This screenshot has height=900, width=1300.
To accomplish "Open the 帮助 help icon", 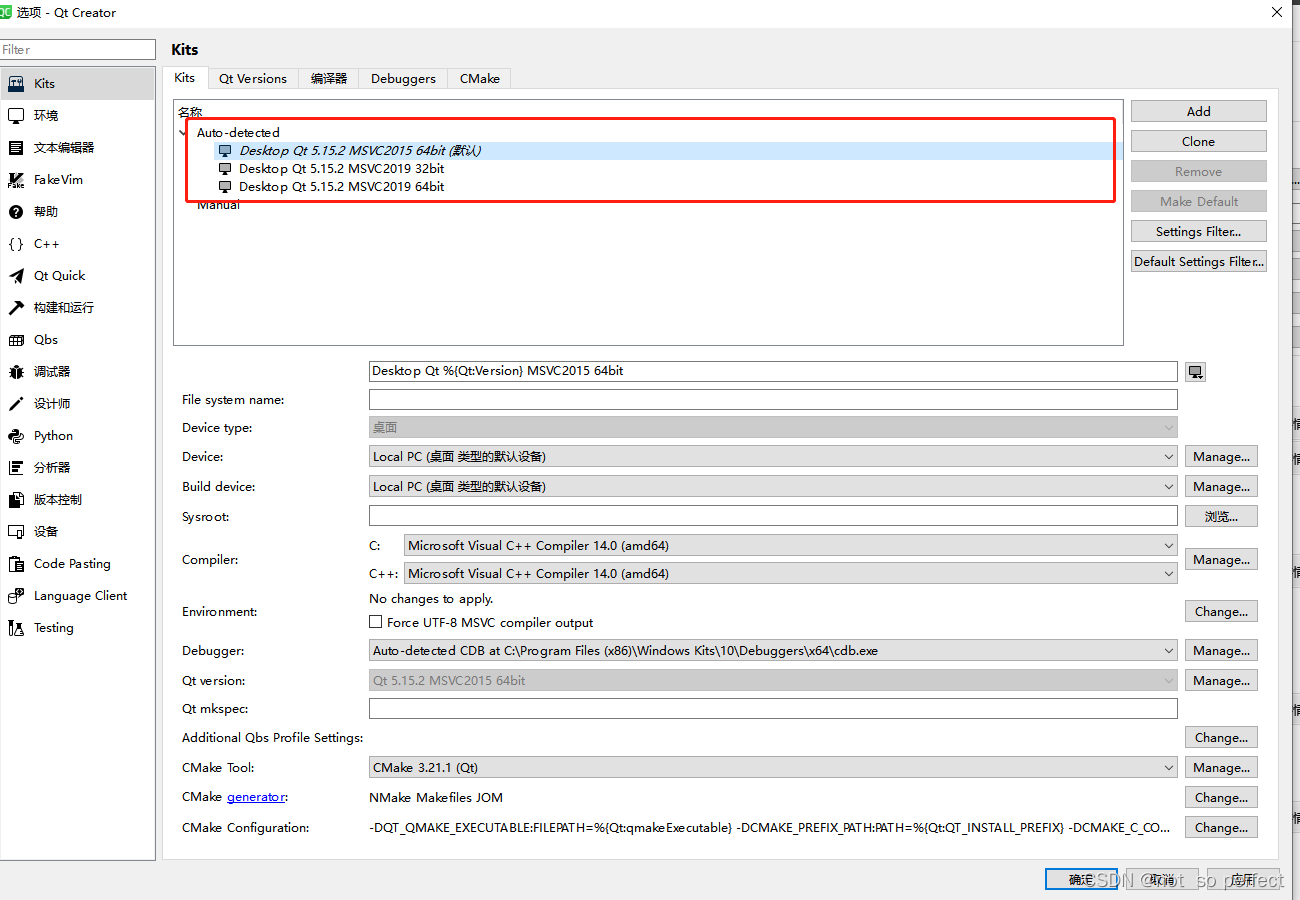I will pyautogui.click(x=15, y=211).
